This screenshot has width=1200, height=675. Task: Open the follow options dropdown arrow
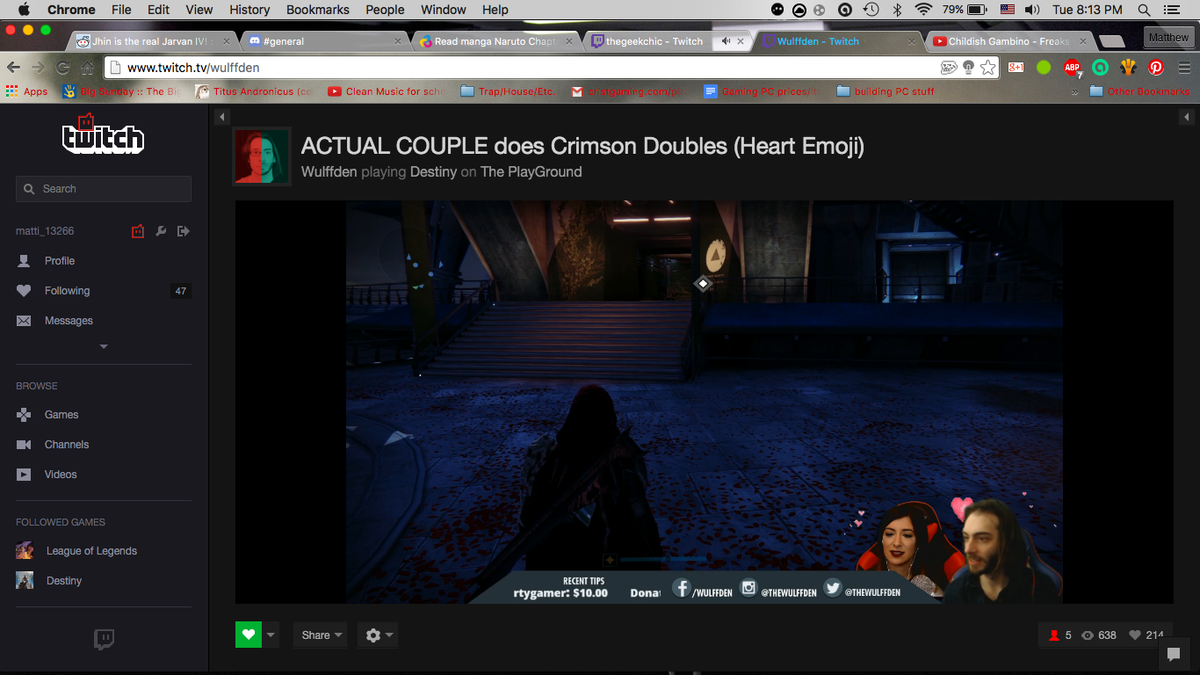point(271,635)
